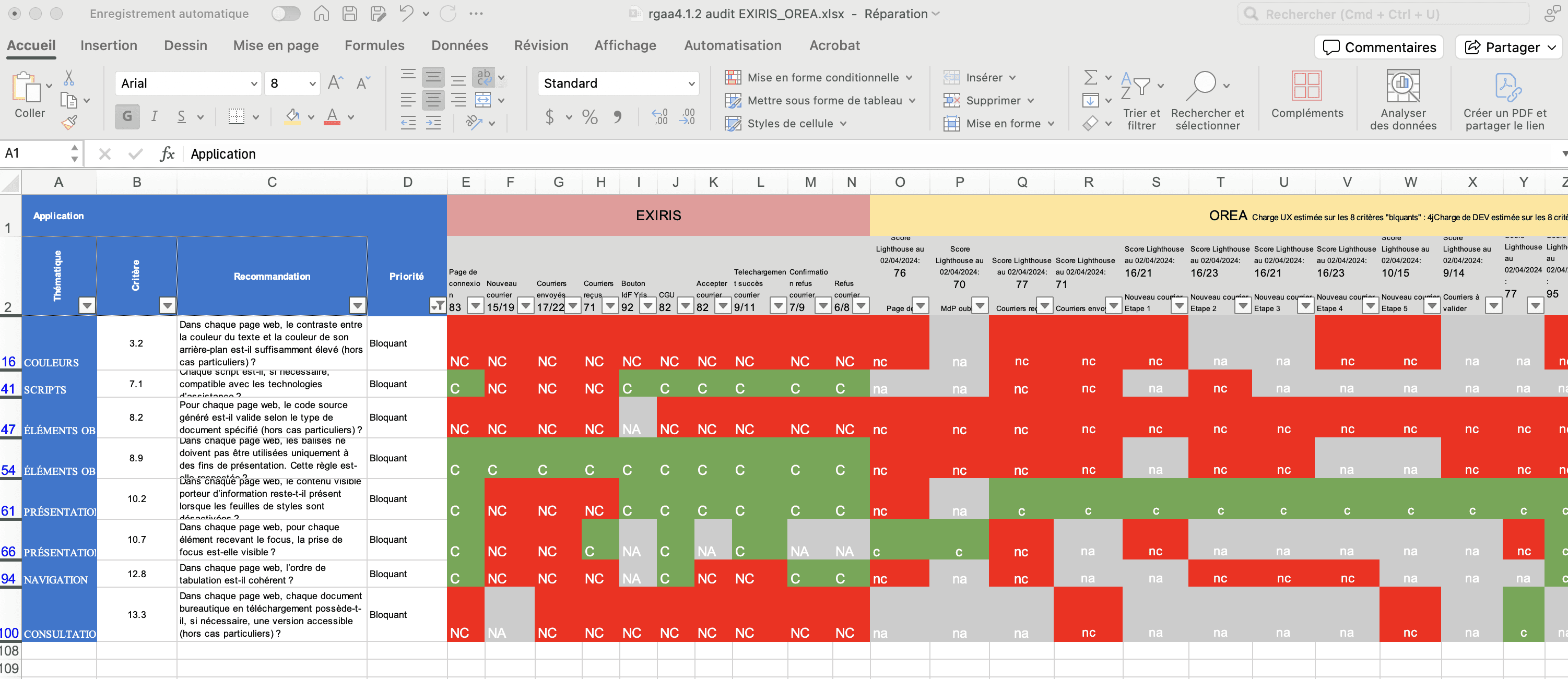1568x679 pixels.
Task: Click the Format Painter brush icon
Action: (69, 123)
